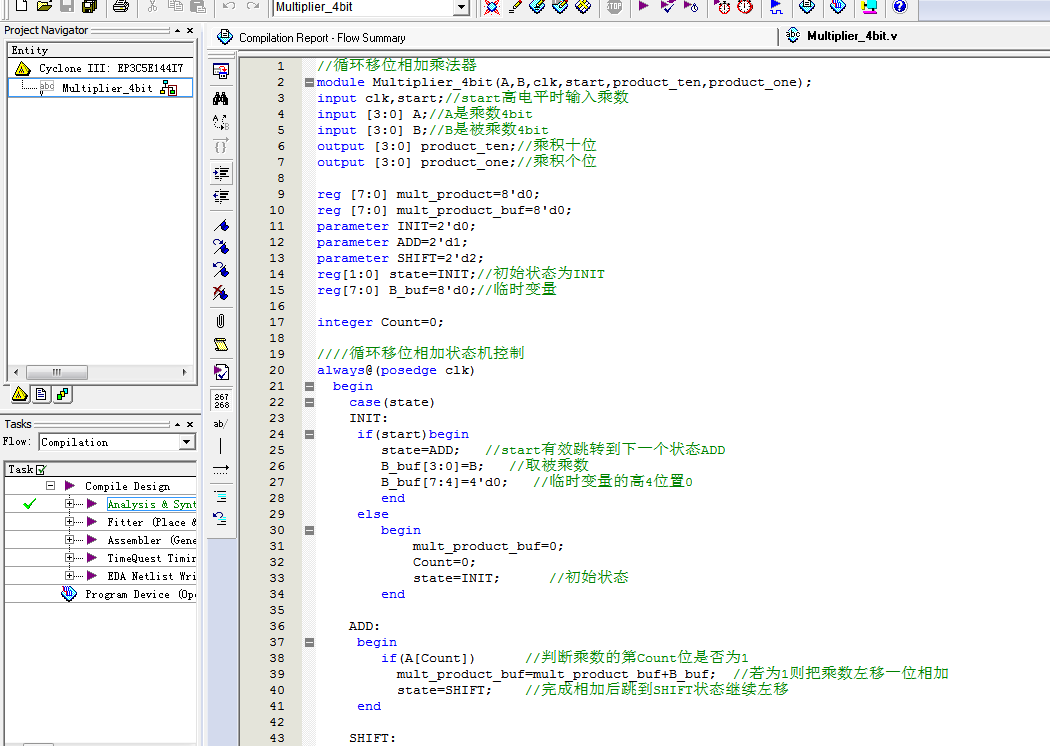The image size is (1050, 746).
Task: Toggle line numbers display 267/268 icon
Action: [221, 400]
